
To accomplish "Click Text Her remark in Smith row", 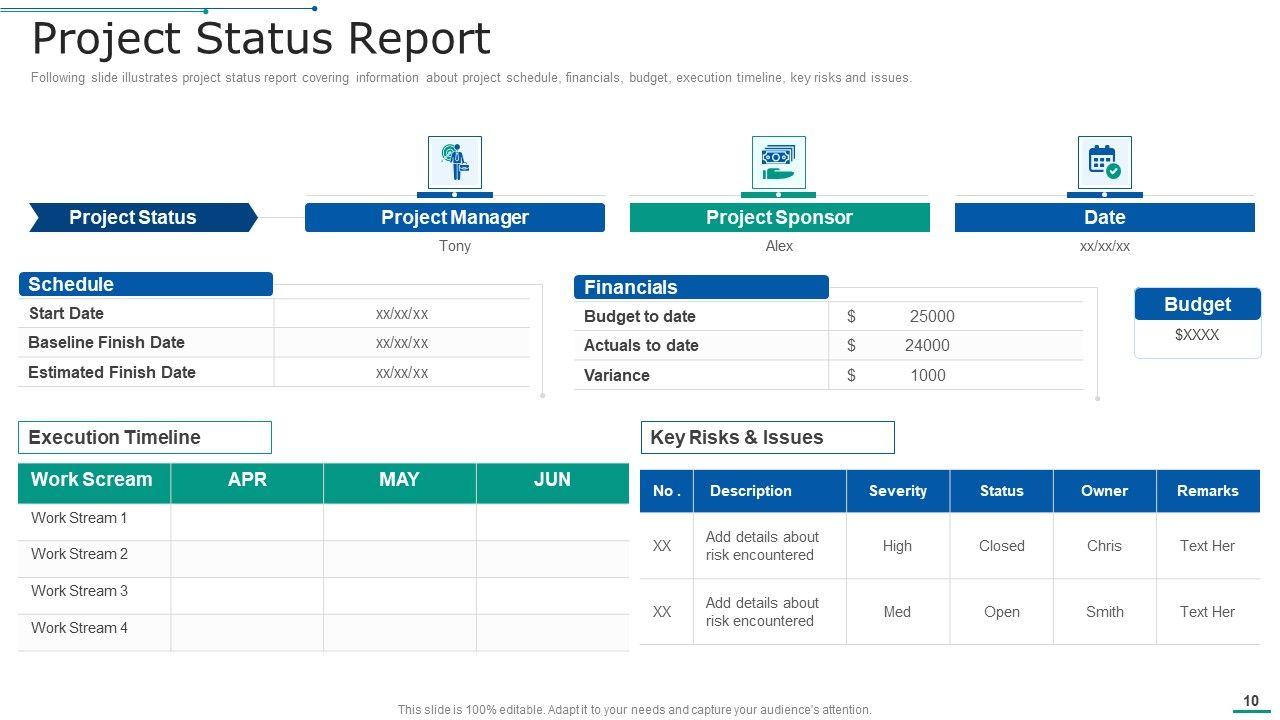I will tap(1207, 612).
